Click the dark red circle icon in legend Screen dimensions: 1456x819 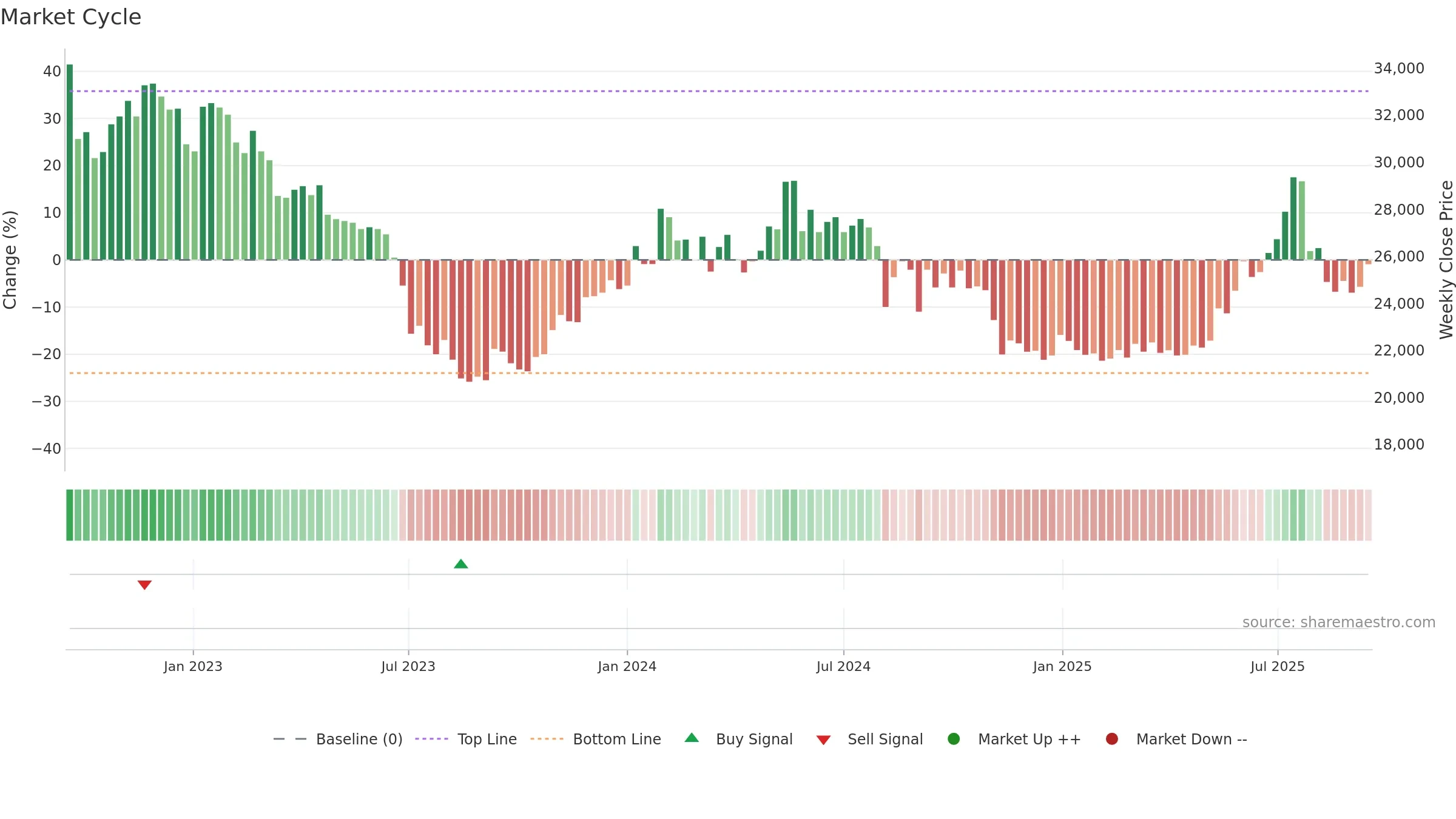[x=1112, y=739]
